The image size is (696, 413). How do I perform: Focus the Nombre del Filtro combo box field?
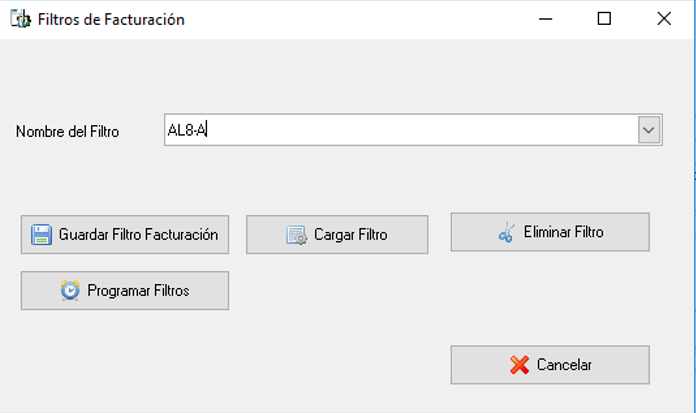pos(413,130)
